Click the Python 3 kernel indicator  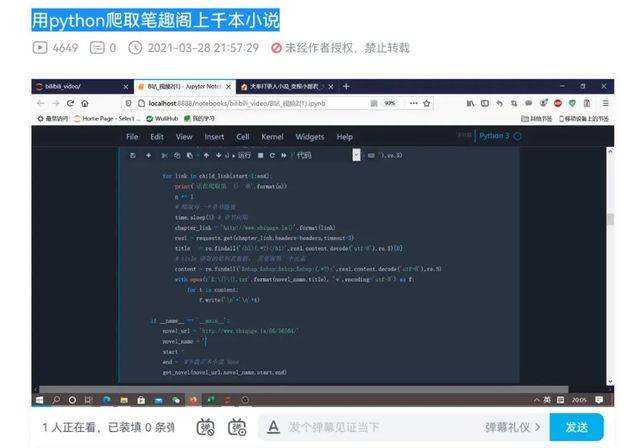click(x=500, y=136)
